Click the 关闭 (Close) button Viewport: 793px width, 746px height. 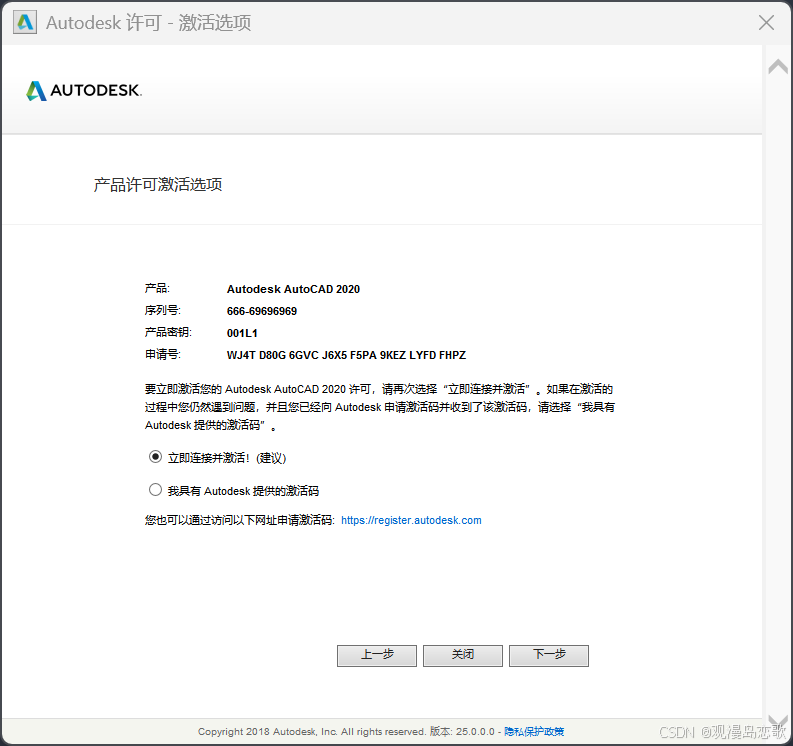[x=463, y=655]
